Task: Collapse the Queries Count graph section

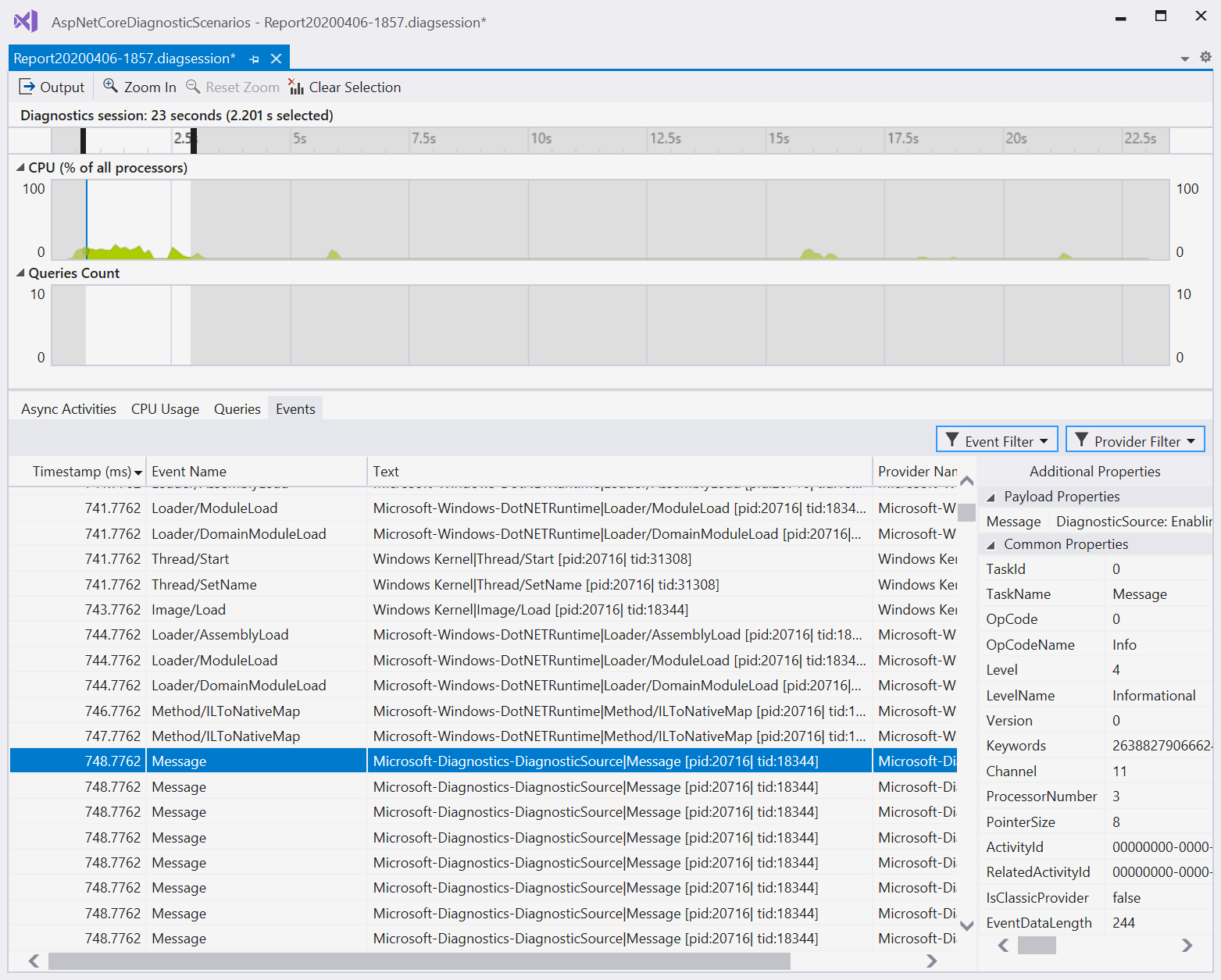Action: pyautogui.click(x=19, y=273)
